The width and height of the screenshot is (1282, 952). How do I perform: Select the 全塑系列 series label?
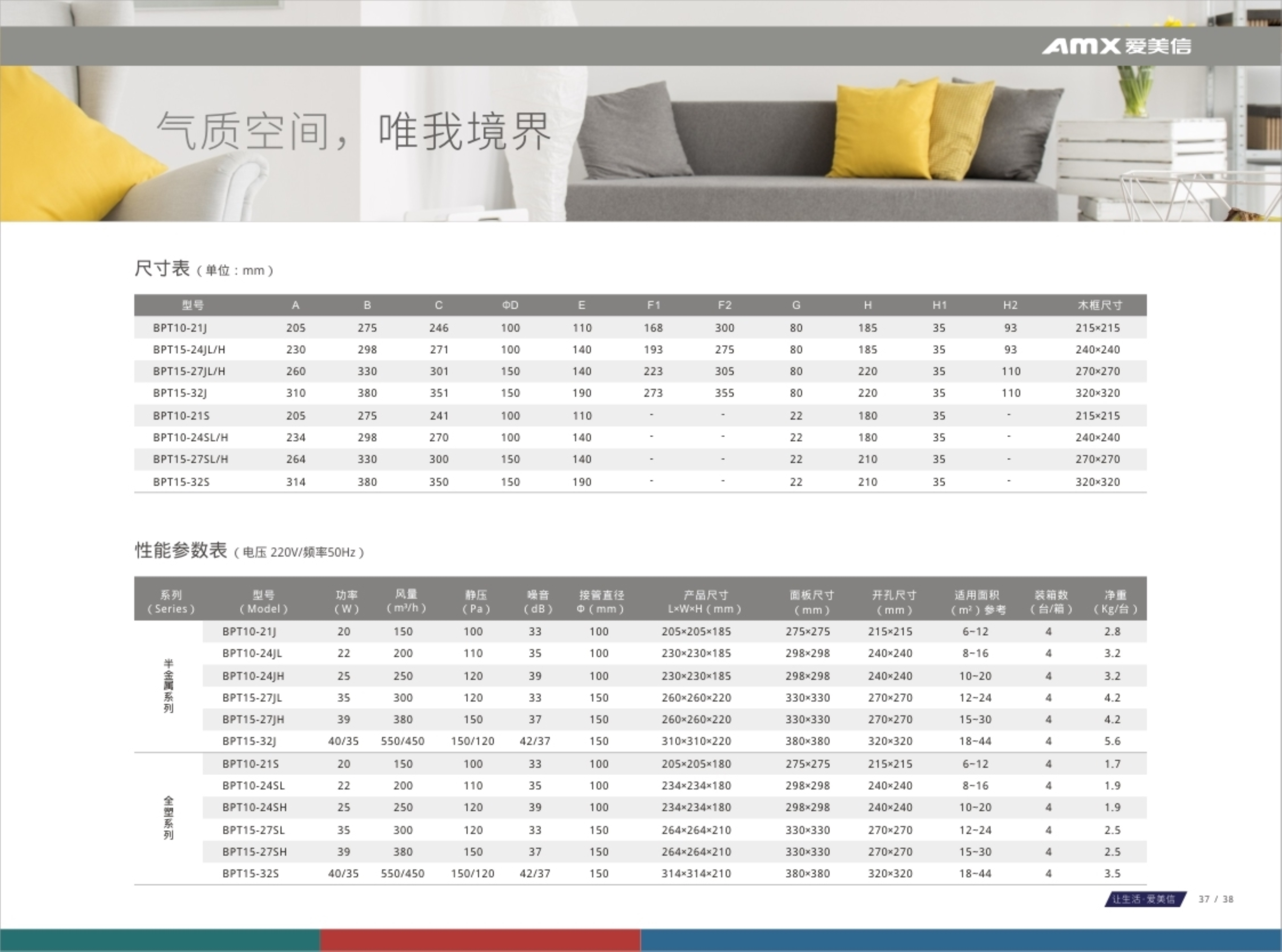[168, 818]
